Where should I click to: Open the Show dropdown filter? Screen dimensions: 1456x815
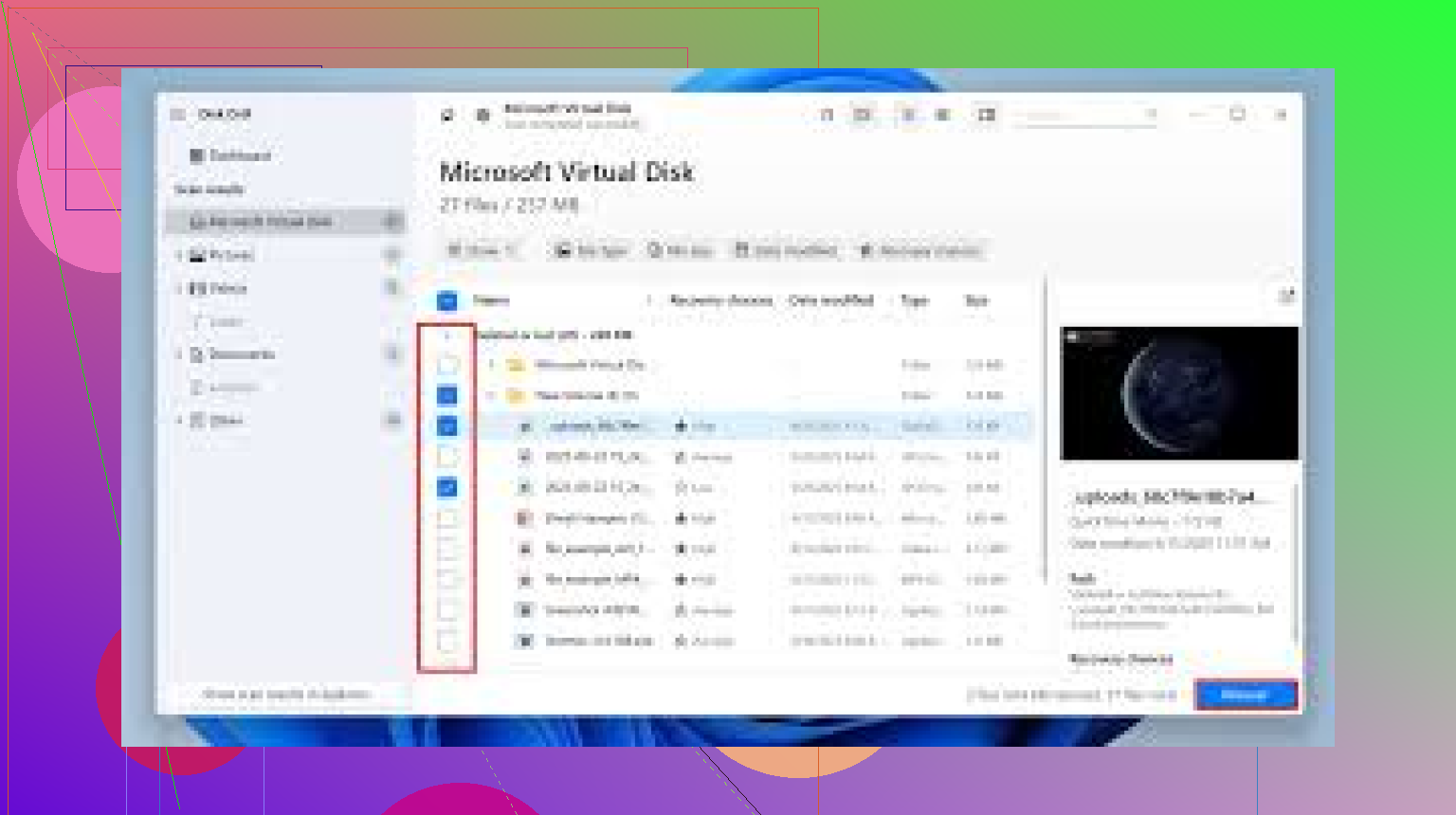coord(482,250)
